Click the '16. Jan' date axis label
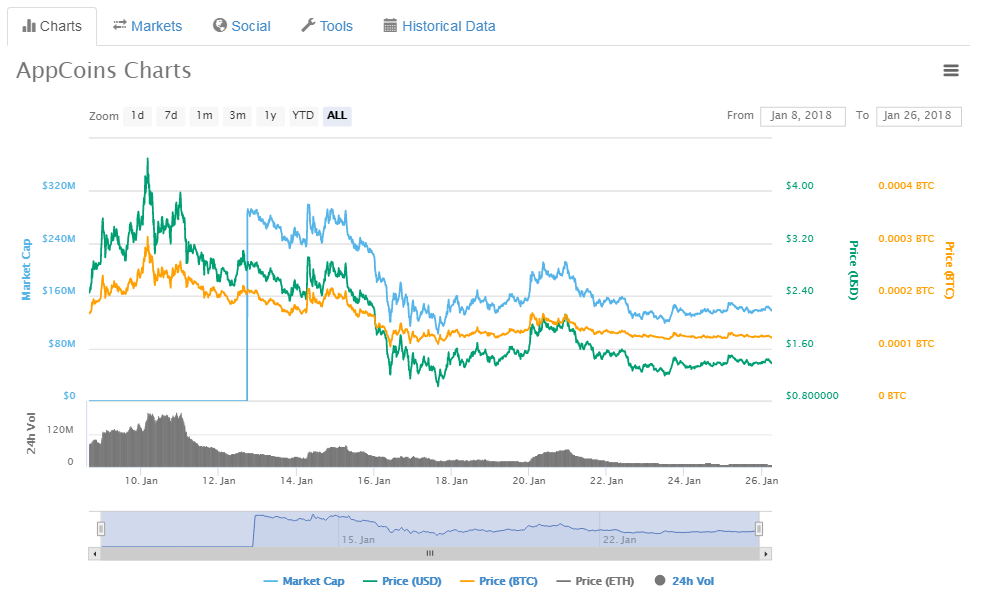982x599 pixels. (x=374, y=481)
